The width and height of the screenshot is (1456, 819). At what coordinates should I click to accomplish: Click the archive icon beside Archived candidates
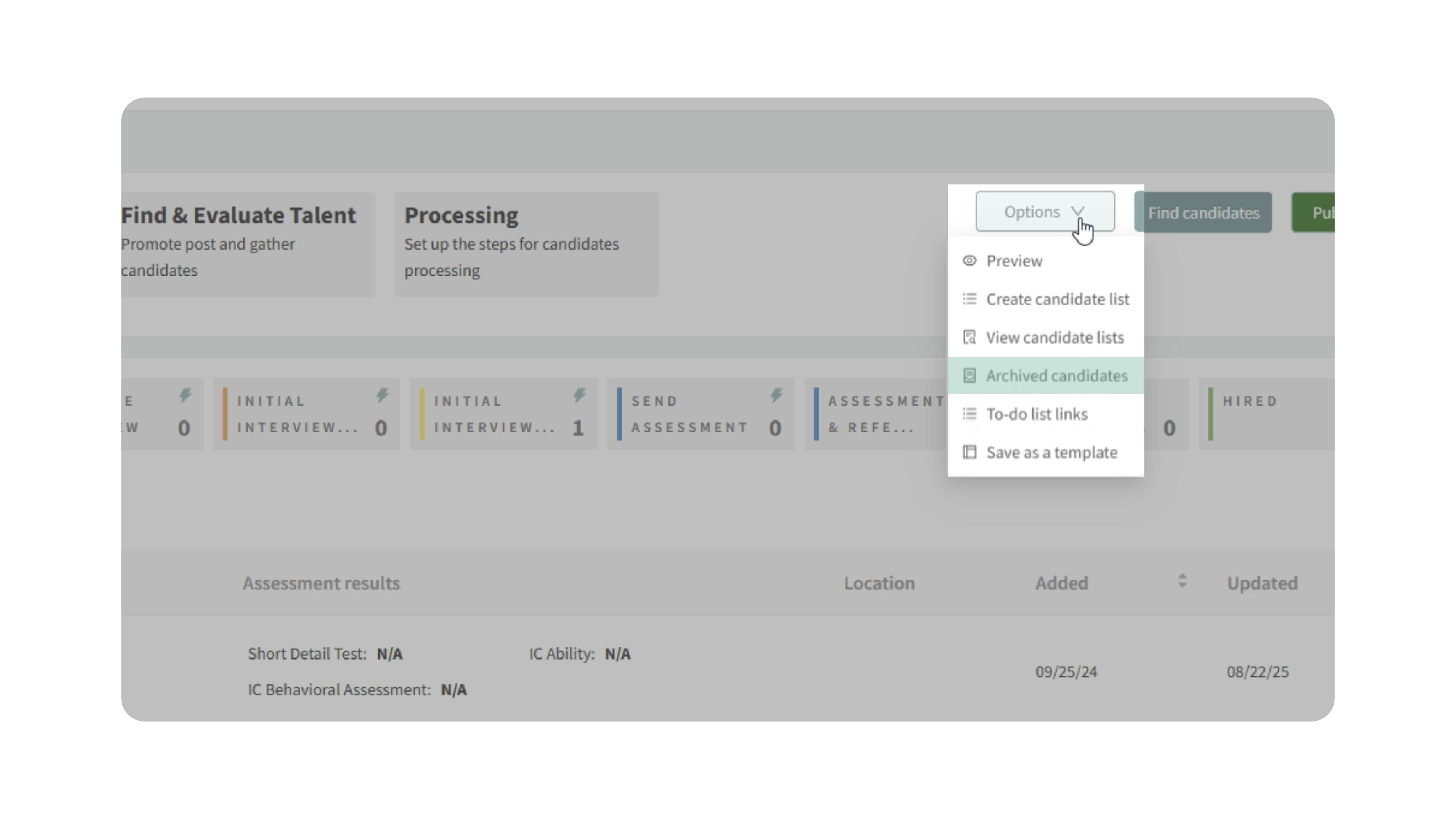[x=969, y=375]
